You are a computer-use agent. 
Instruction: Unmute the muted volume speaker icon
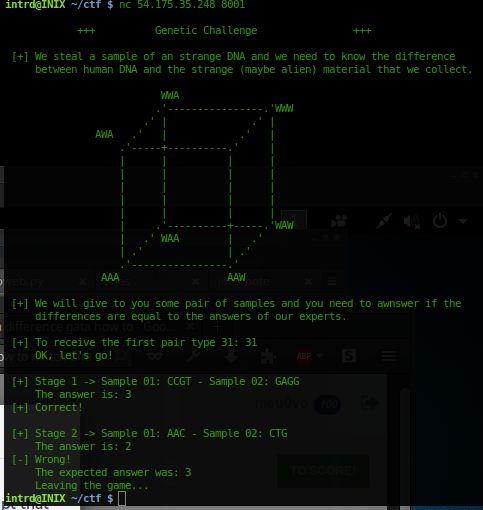pyautogui.click(x=412, y=221)
